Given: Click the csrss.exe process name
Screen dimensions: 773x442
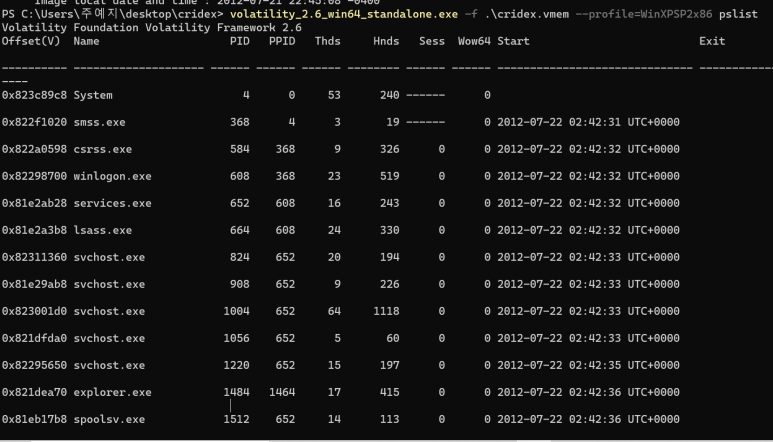Looking at the screenshot, I should pos(103,149).
